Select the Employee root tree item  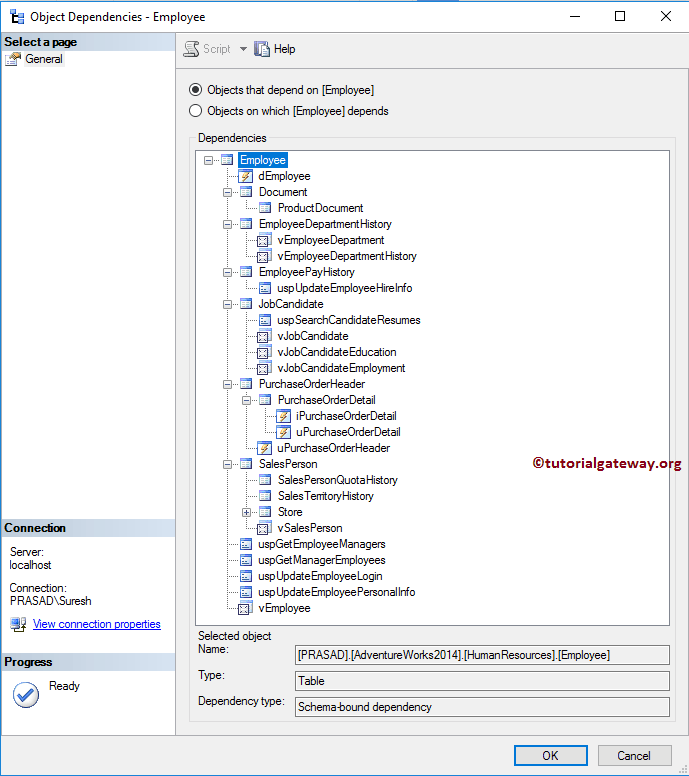(x=263, y=160)
